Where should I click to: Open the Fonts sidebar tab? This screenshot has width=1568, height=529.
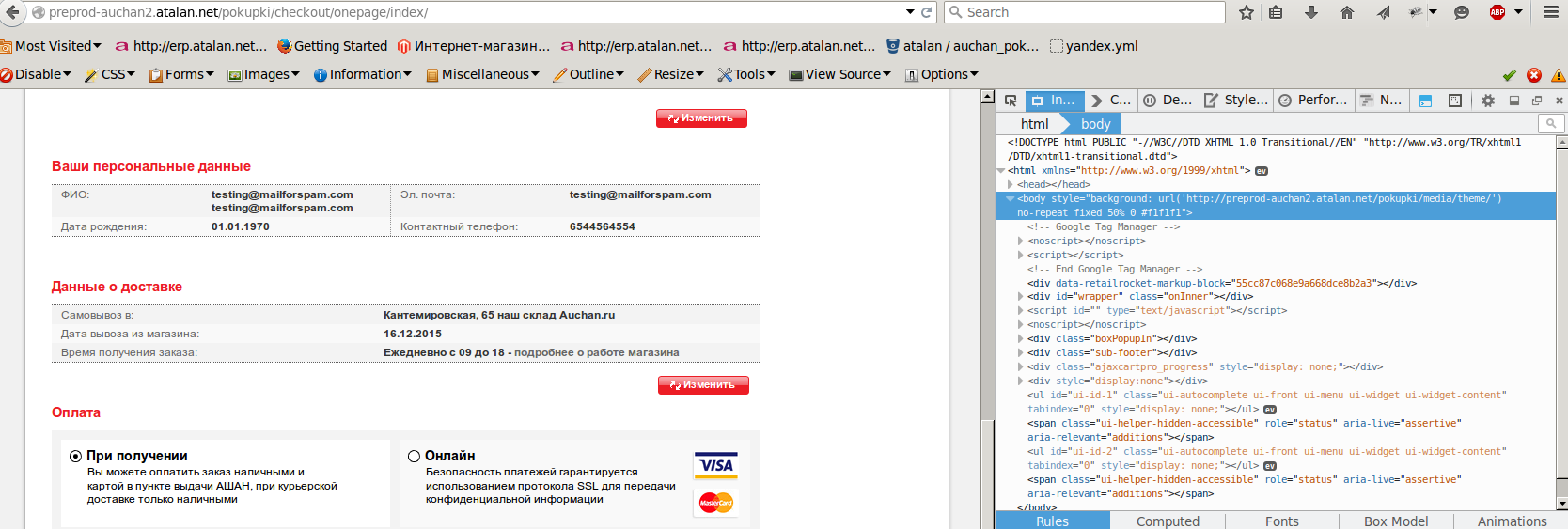click(x=1282, y=521)
